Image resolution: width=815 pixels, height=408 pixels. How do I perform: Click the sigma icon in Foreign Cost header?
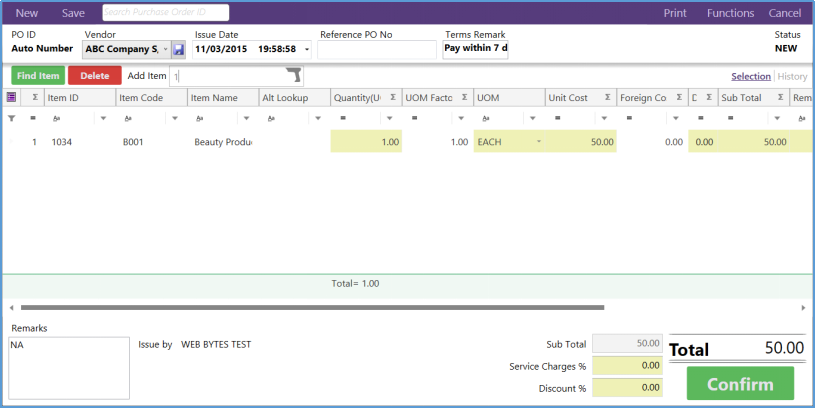679,97
